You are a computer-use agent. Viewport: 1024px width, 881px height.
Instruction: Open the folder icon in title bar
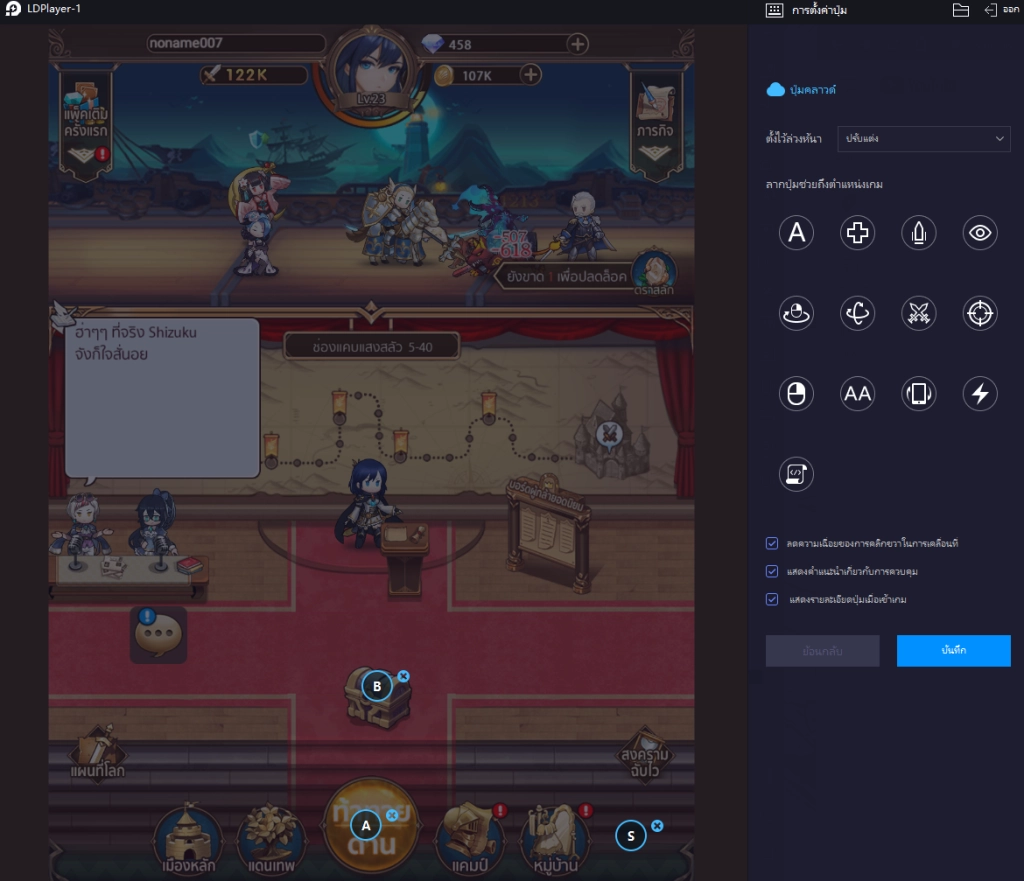pos(960,10)
